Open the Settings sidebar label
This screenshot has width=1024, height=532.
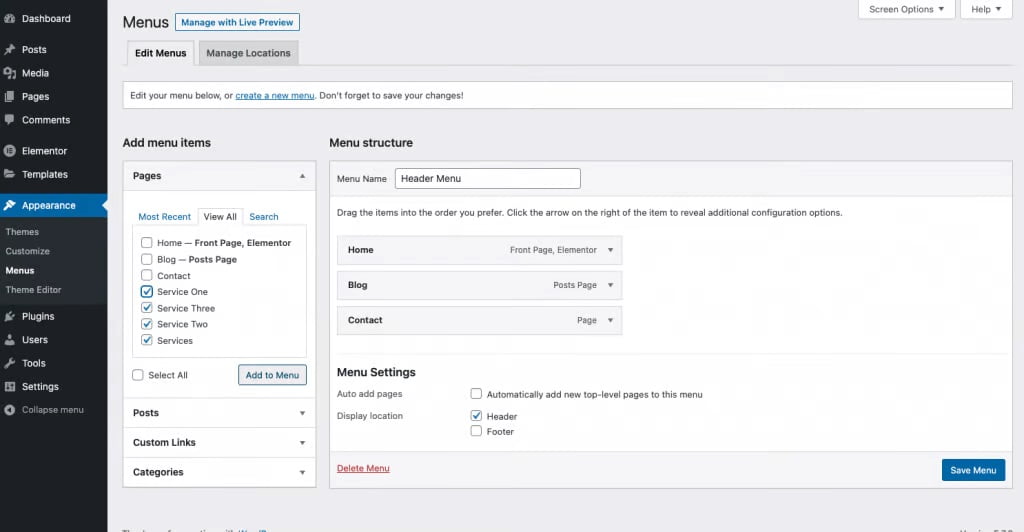pyautogui.click(x=40, y=387)
